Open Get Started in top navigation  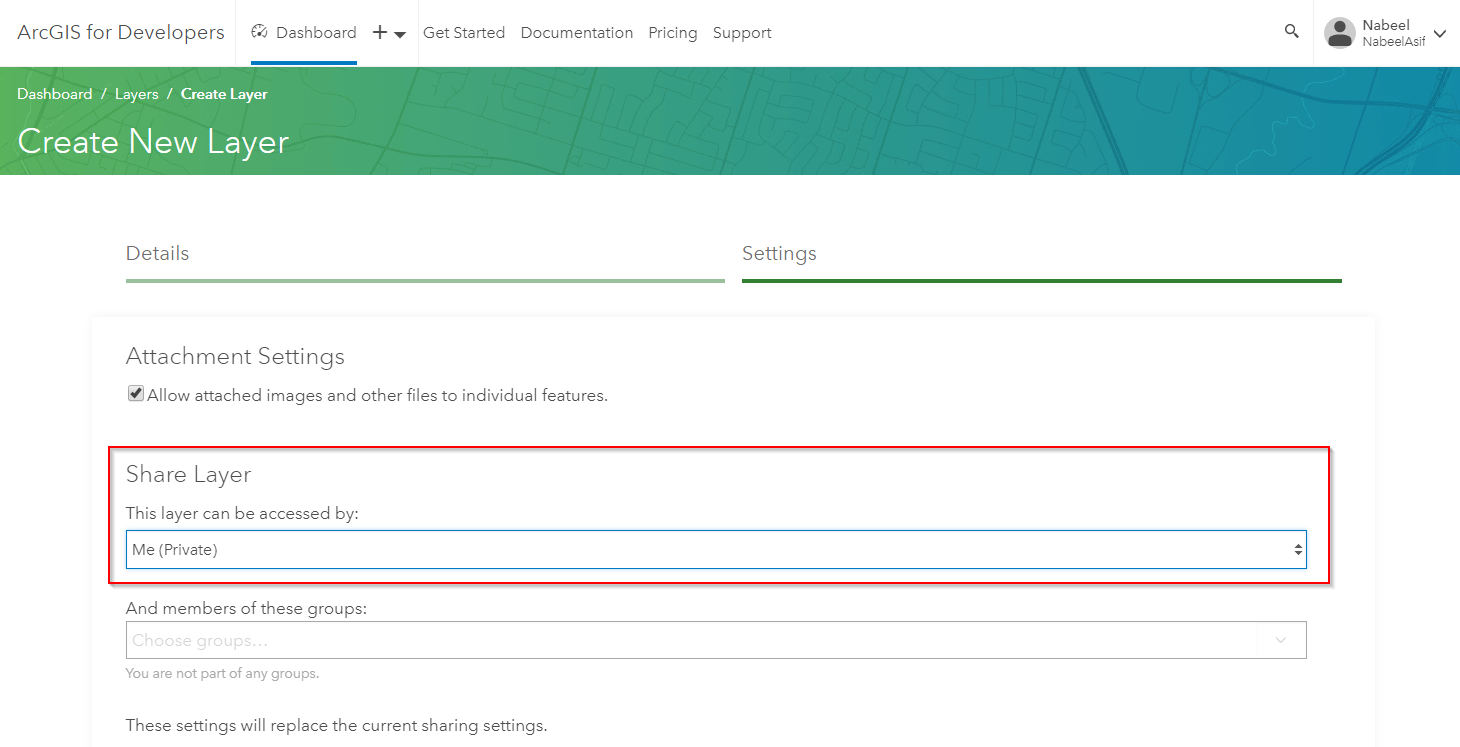click(464, 33)
